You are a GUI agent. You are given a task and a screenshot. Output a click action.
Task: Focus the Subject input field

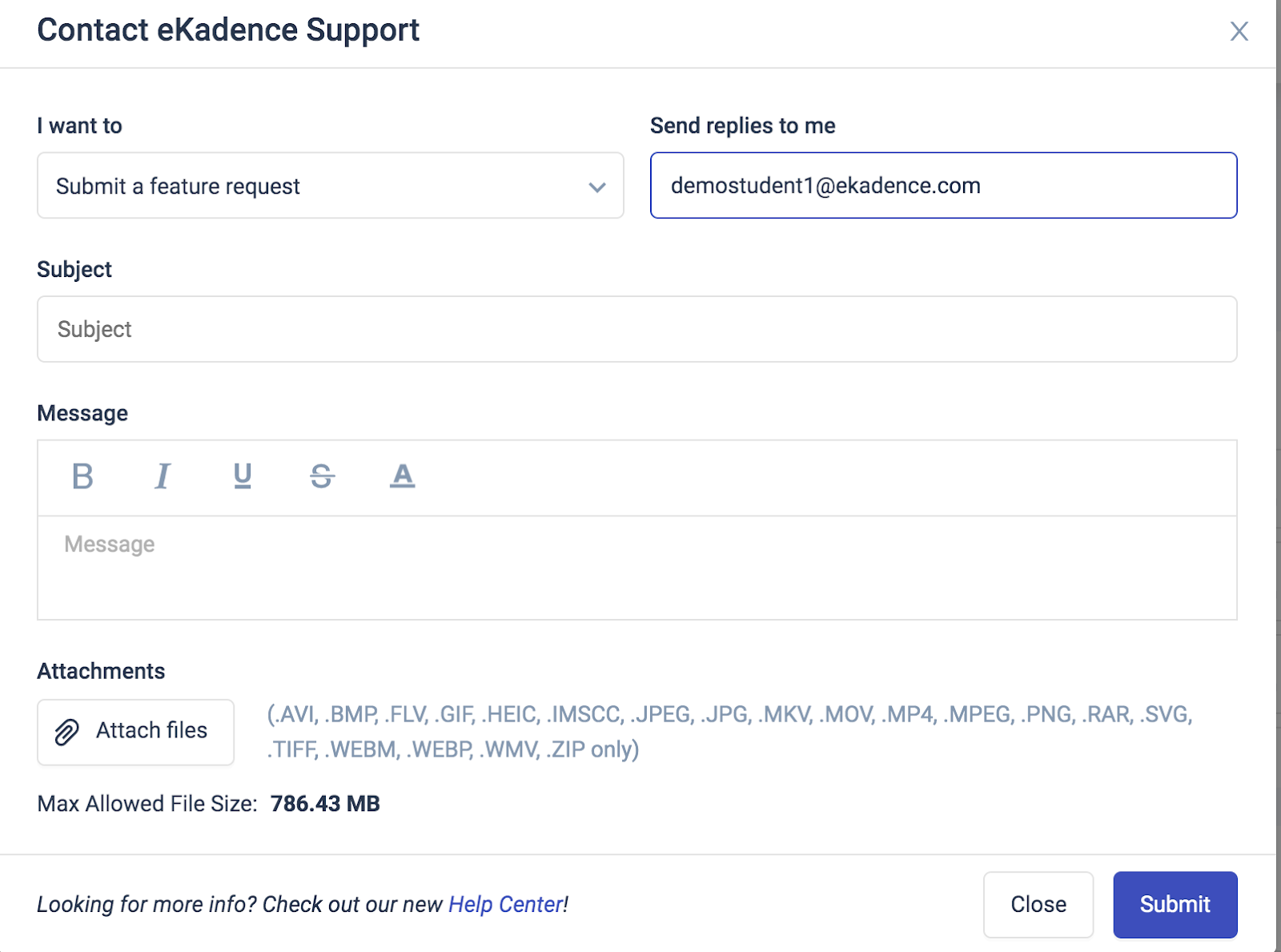[x=636, y=329]
